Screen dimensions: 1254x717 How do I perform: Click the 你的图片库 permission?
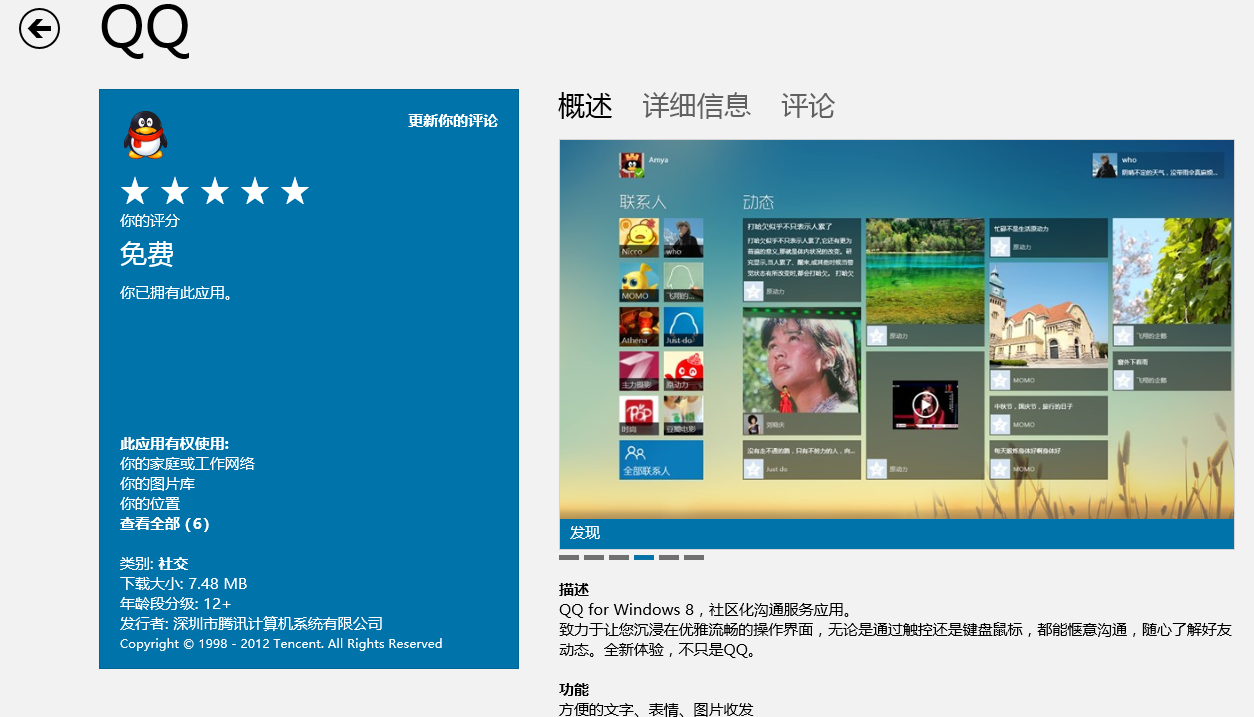[x=157, y=484]
